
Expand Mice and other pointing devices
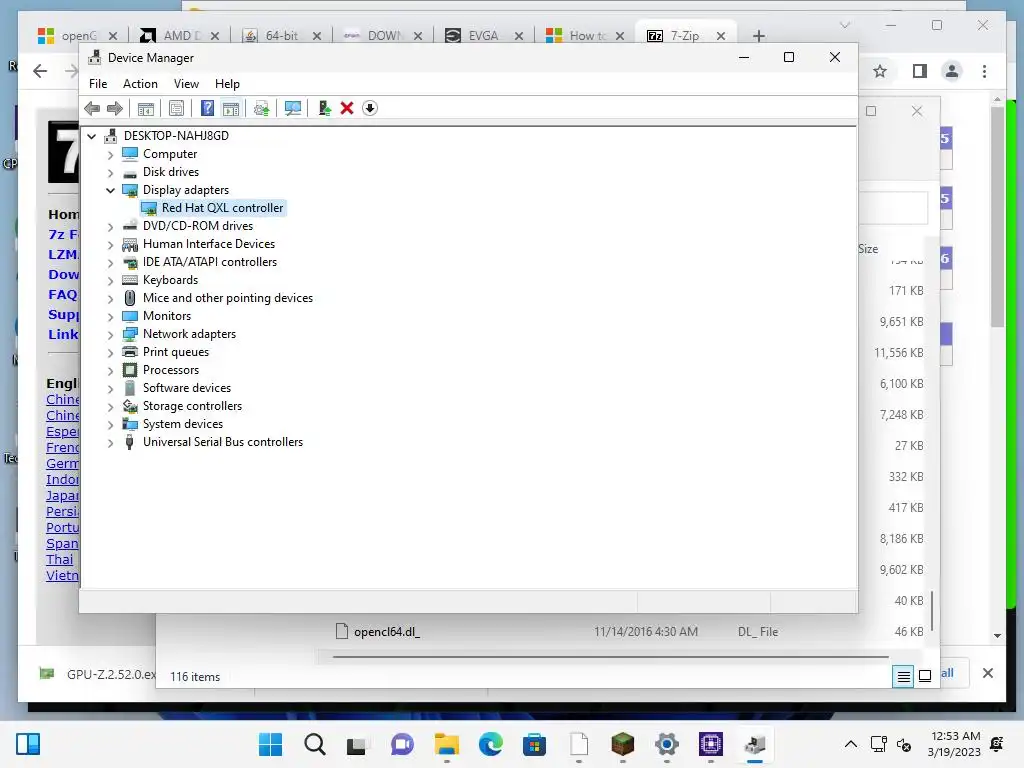tap(110, 299)
